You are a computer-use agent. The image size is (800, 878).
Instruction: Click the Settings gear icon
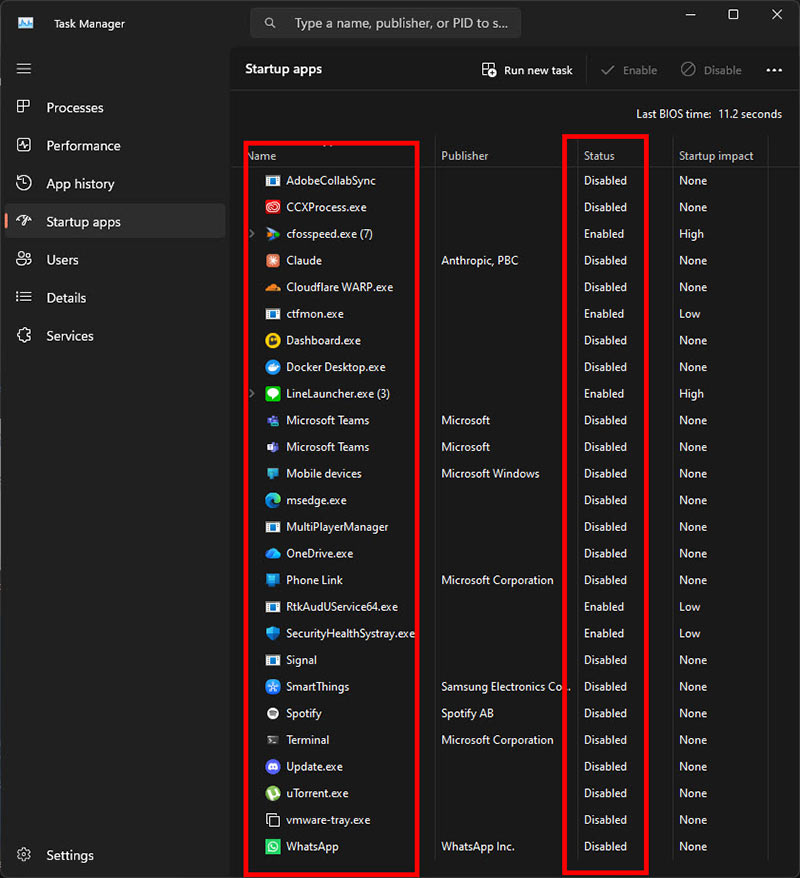(x=24, y=854)
